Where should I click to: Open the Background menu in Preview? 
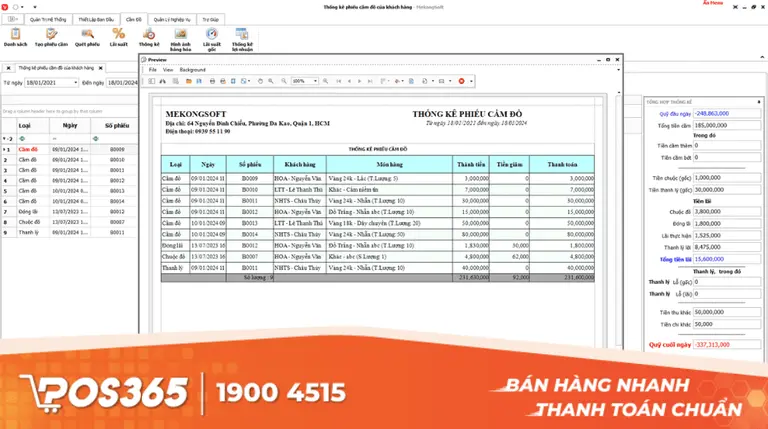pyautogui.click(x=192, y=70)
